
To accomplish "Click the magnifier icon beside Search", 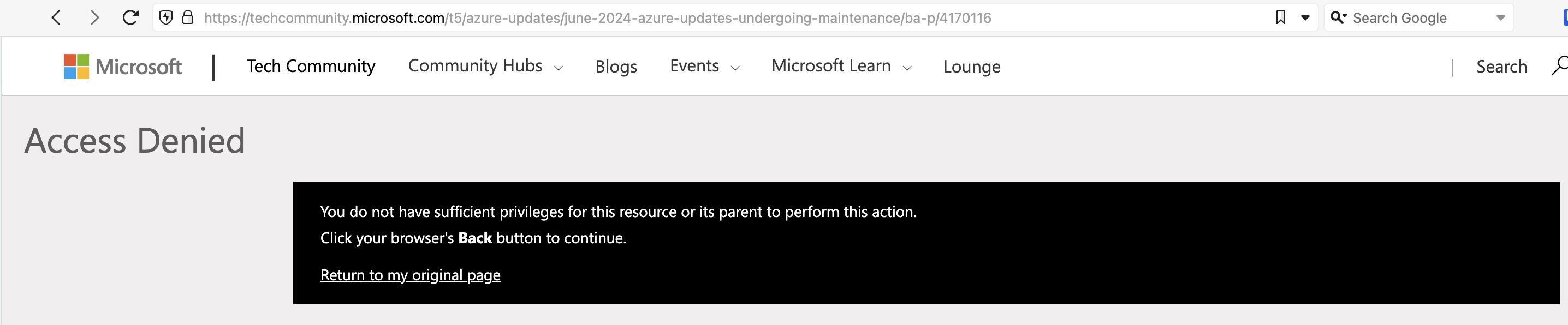I will 1559,65.
